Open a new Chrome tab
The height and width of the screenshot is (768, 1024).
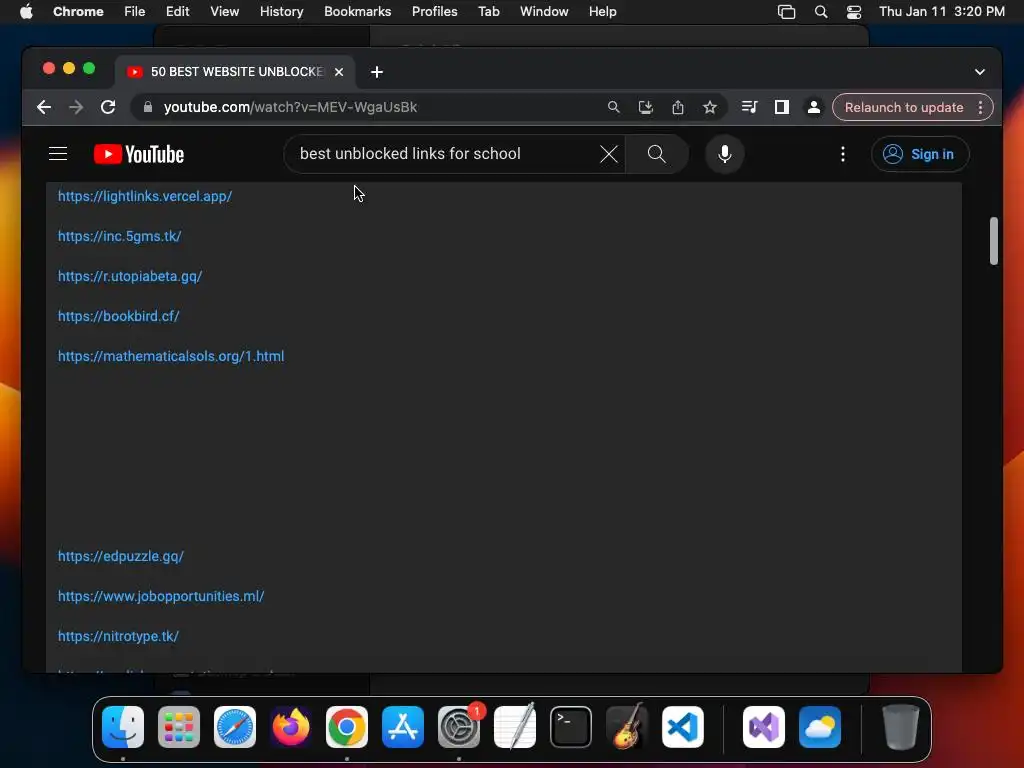pyautogui.click(x=377, y=72)
